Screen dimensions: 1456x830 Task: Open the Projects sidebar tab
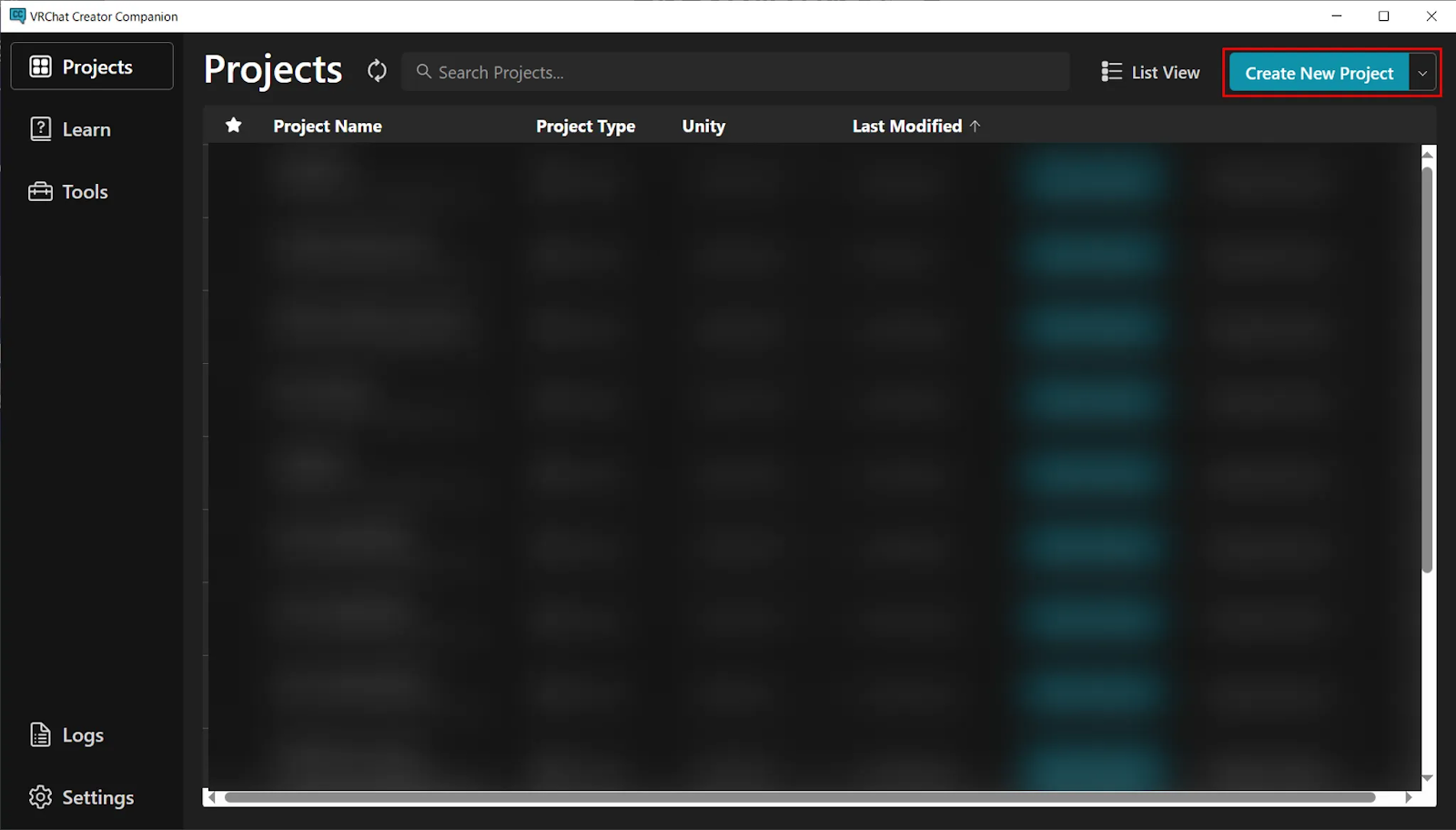(x=92, y=66)
